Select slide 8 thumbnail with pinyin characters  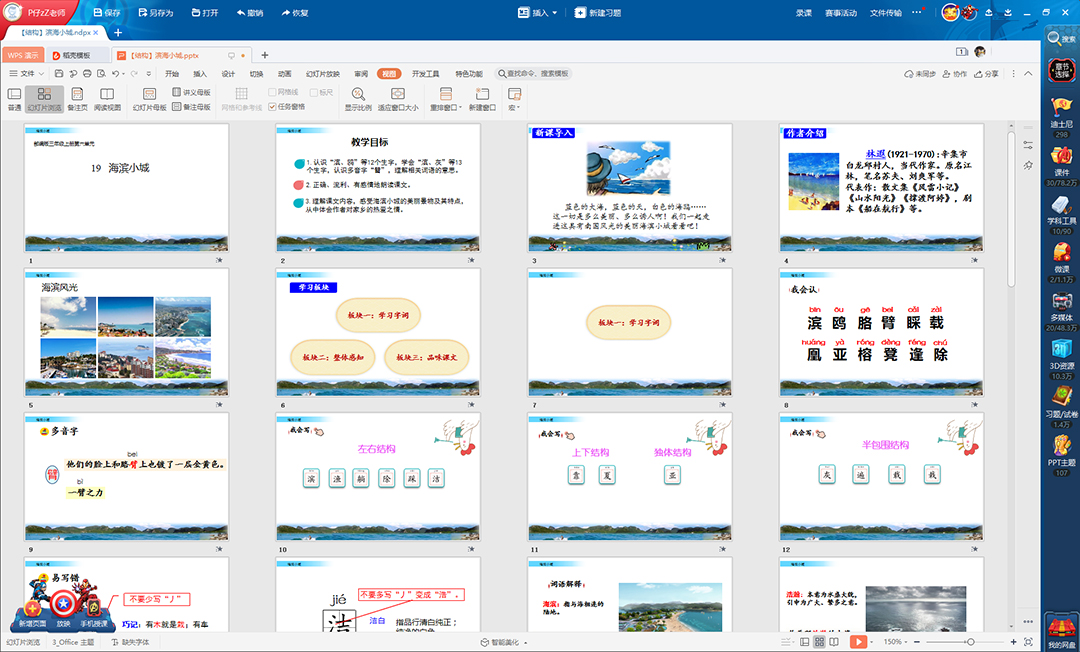click(882, 332)
